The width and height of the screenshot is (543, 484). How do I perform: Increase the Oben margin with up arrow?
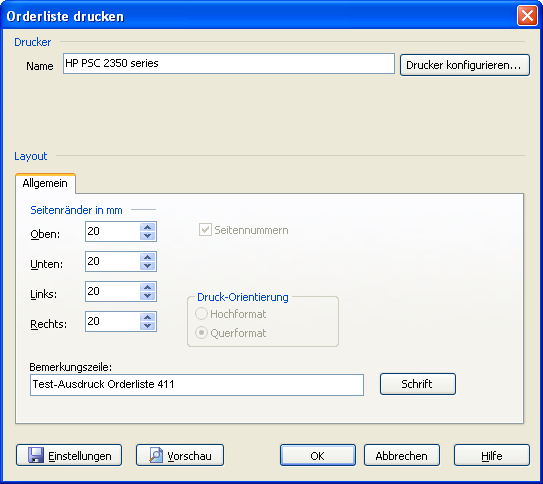click(148, 227)
